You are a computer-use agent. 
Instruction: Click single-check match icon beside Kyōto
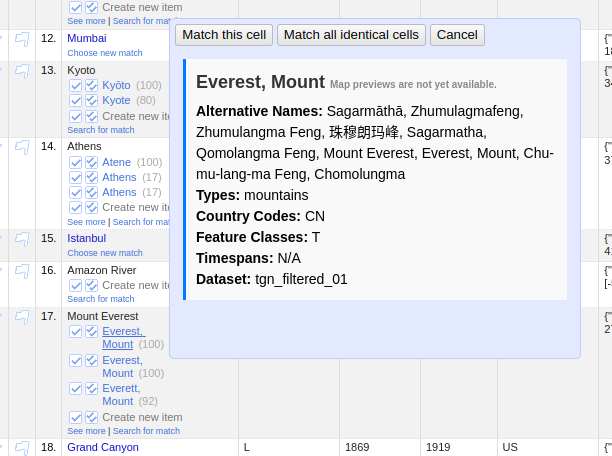(76, 86)
